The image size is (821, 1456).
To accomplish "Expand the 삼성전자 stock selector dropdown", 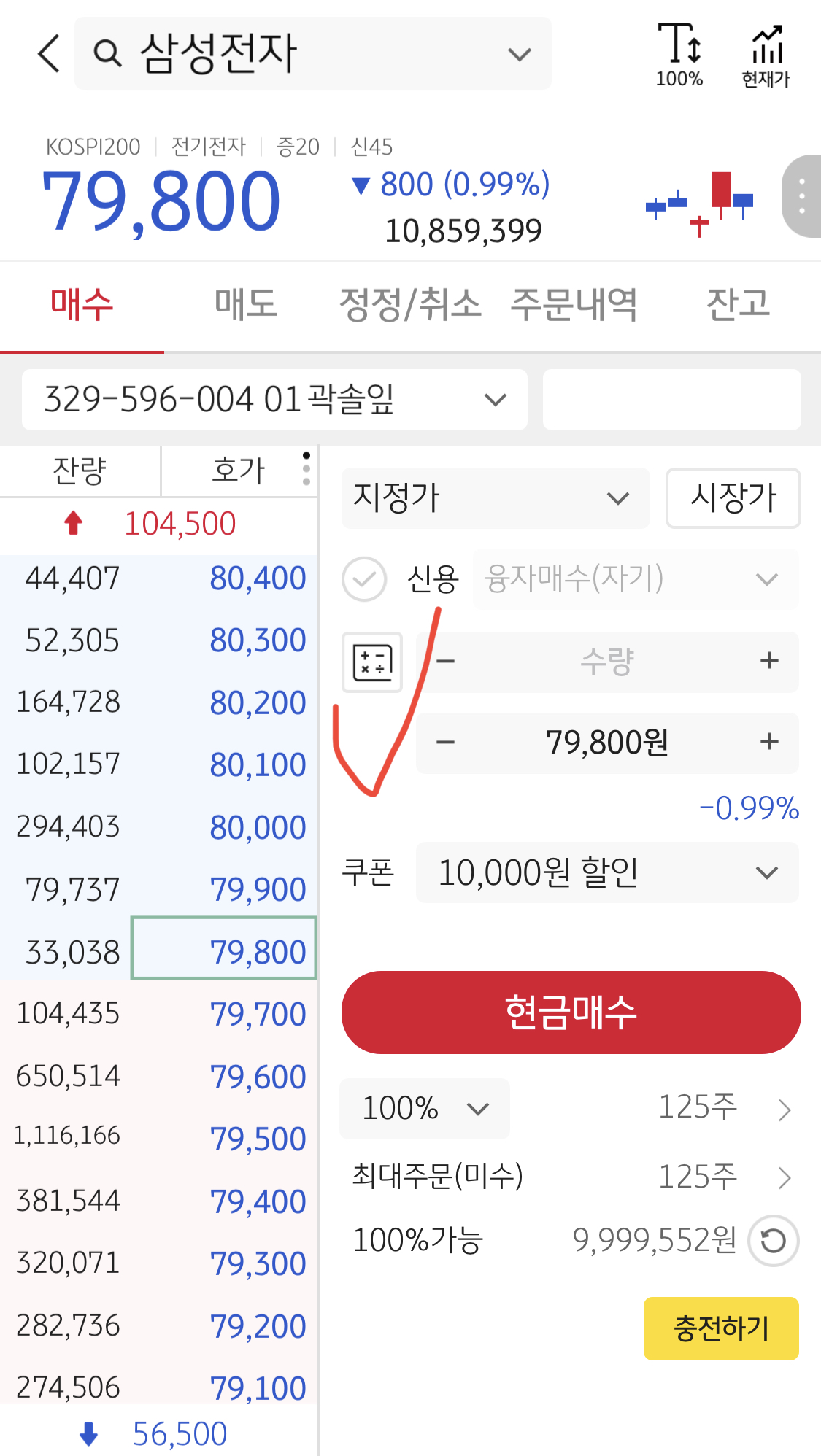I will pyautogui.click(x=520, y=54).
